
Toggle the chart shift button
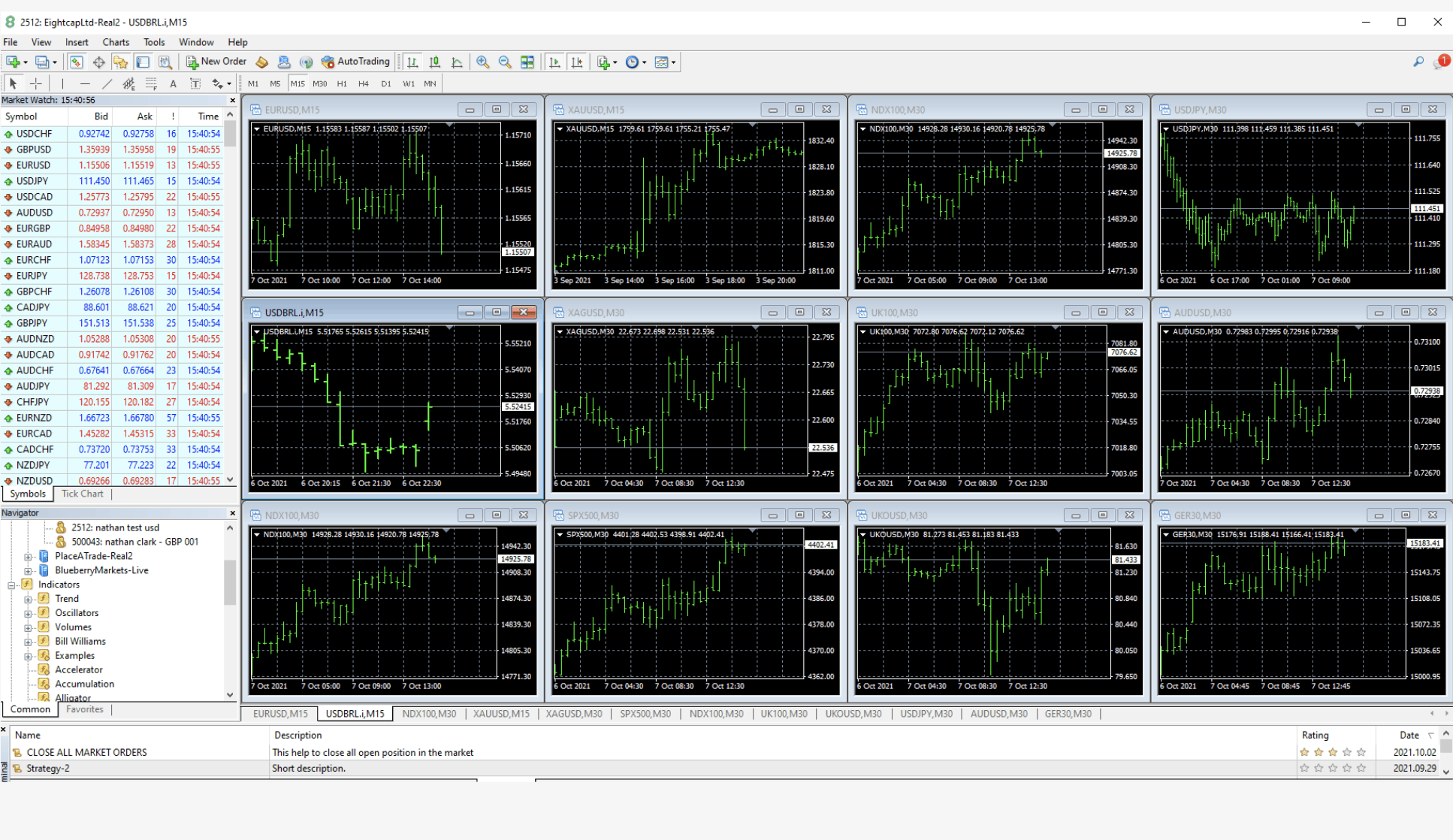click(x=577, y=62)
